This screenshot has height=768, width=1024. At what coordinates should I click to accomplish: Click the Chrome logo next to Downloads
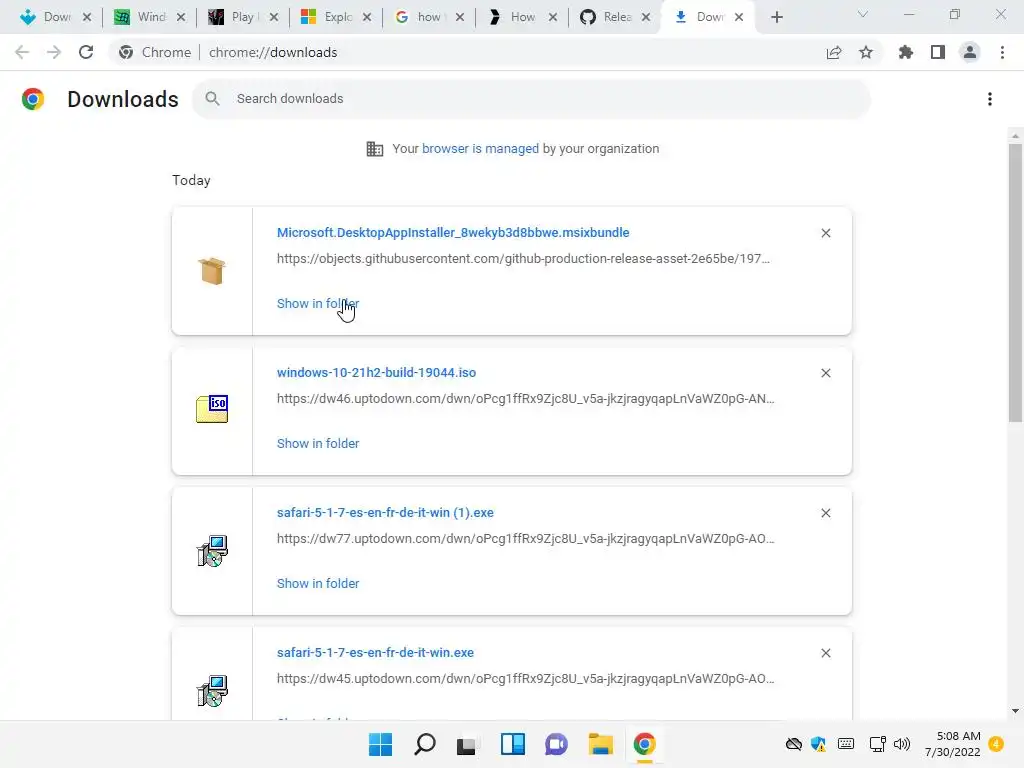33,99
